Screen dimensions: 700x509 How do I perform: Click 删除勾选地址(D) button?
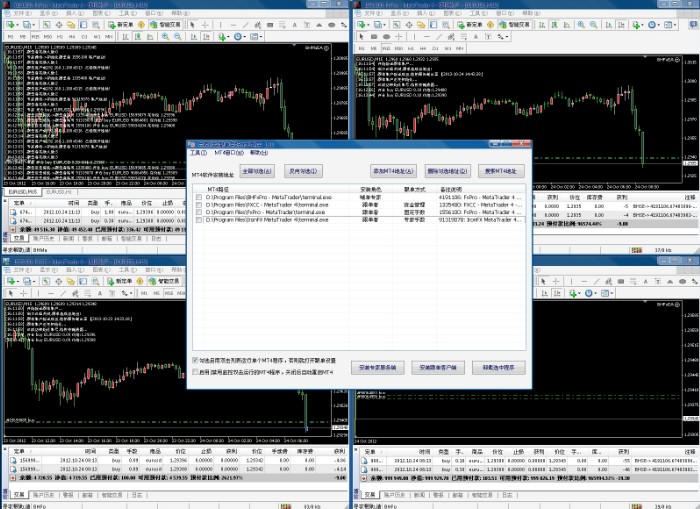(x=447, y=171)
